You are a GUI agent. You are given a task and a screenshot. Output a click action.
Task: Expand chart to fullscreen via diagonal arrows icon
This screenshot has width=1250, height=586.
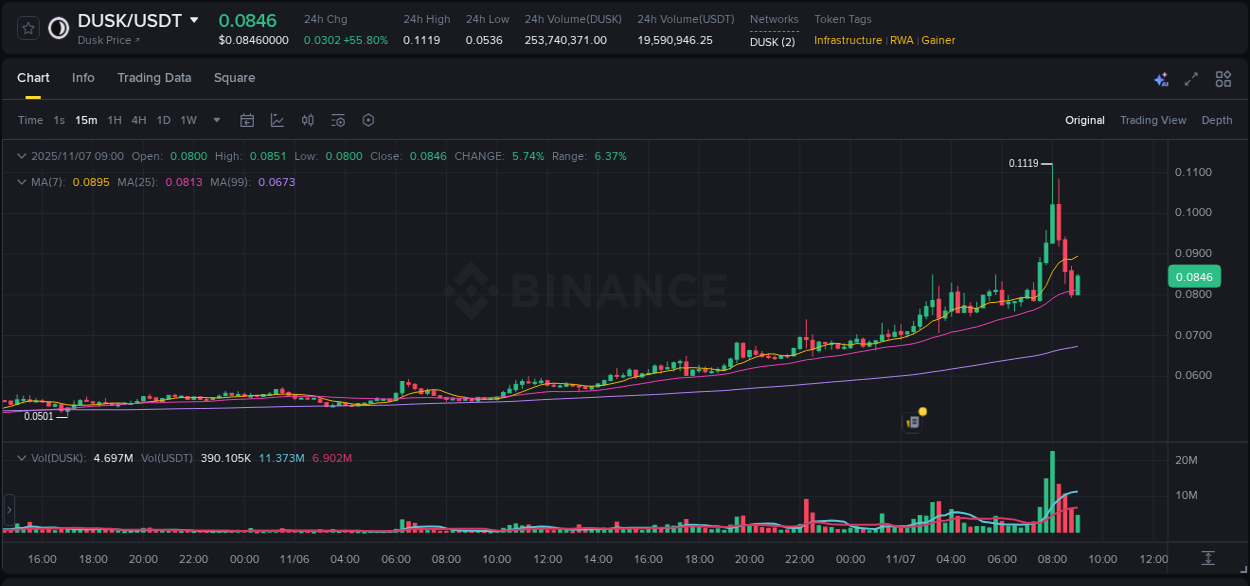pyautogui.click(x=1190, y=78)
